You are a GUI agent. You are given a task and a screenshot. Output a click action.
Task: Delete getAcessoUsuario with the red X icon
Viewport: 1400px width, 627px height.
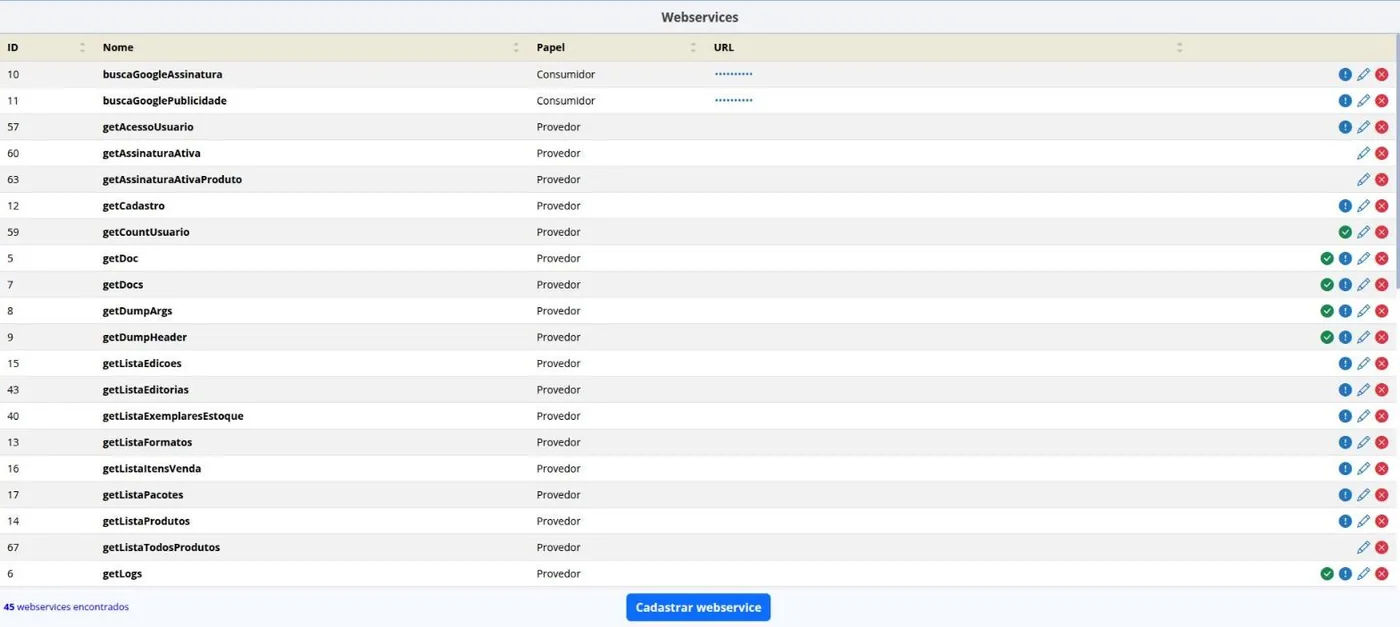tap(1382, 127)
